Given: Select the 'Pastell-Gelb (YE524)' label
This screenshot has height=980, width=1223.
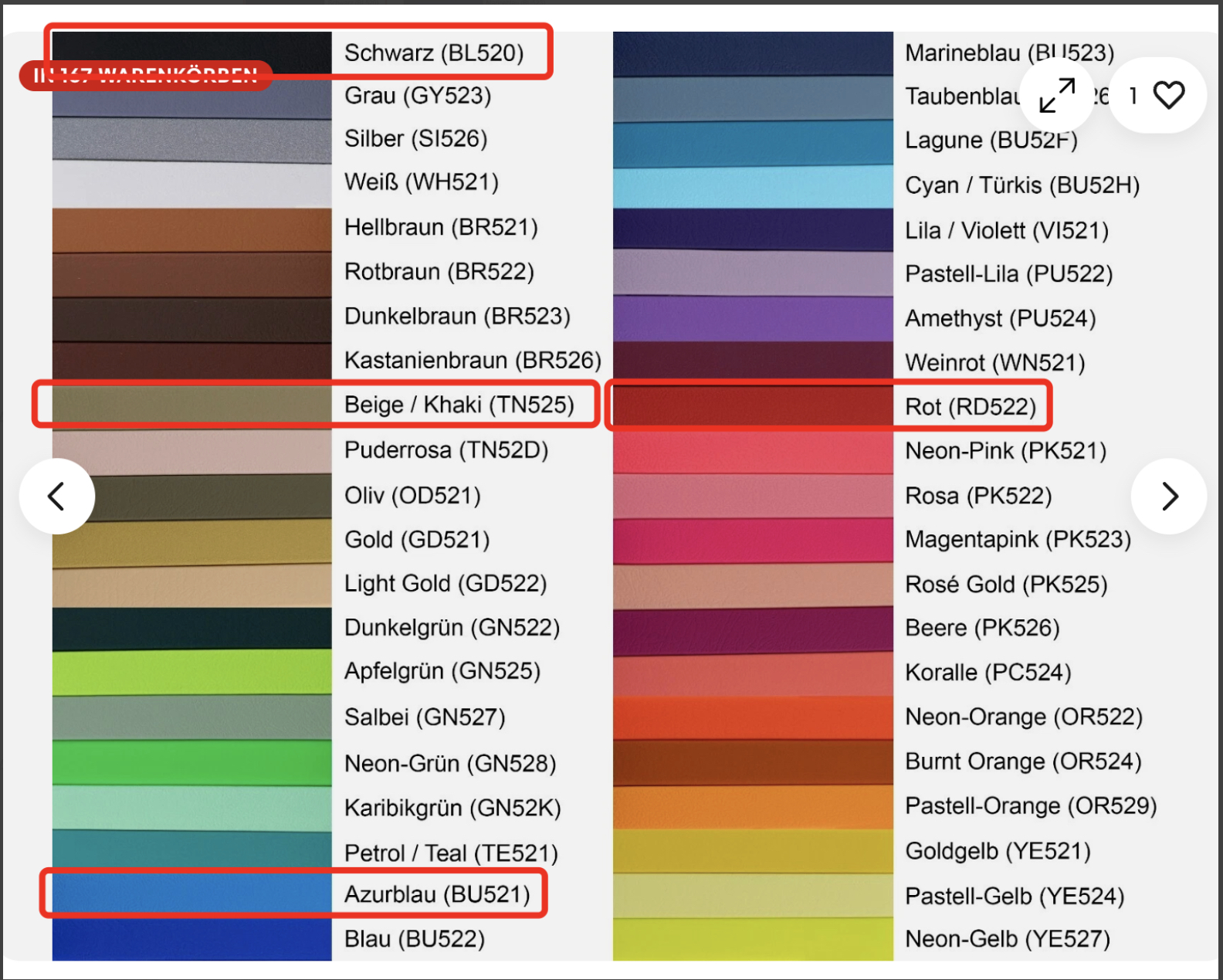Looking at the screenshot, I should coord(1015,897).
